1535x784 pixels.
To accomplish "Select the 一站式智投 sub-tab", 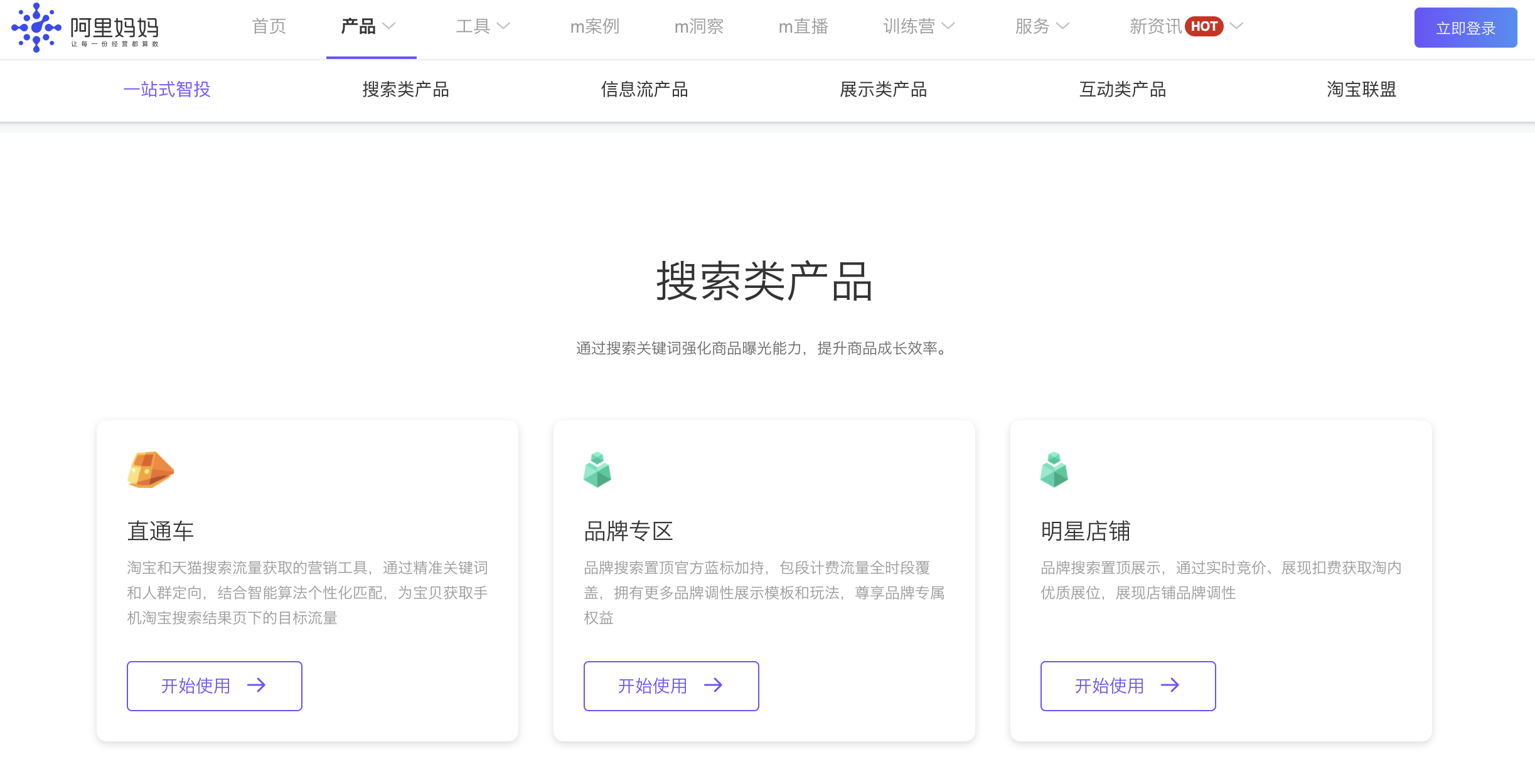I will point(166,90).
